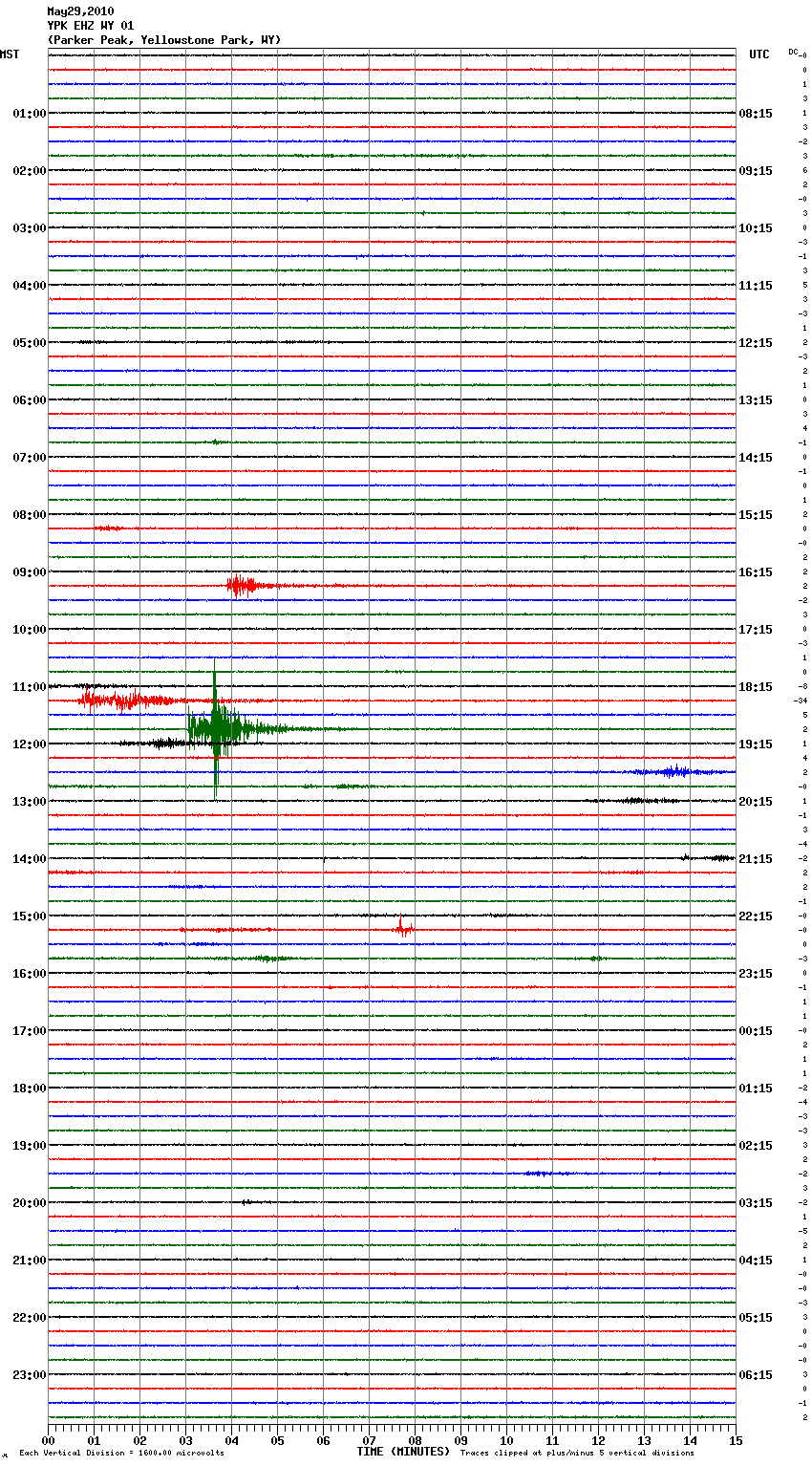Click the 06:15 UTC time label
812x1466 pixels.
(756, 1375)
